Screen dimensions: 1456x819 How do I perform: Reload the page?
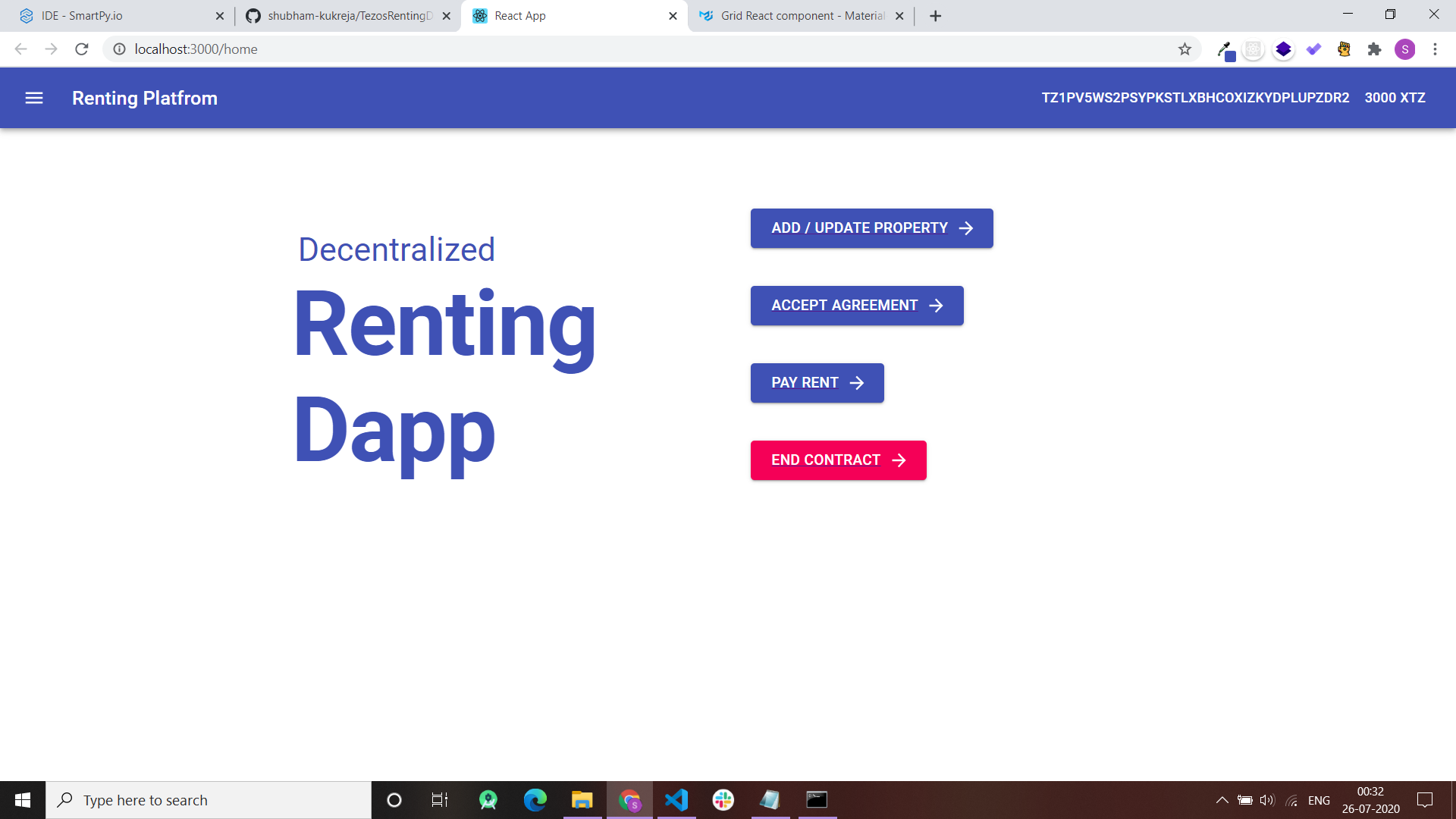tap(82, 49)
